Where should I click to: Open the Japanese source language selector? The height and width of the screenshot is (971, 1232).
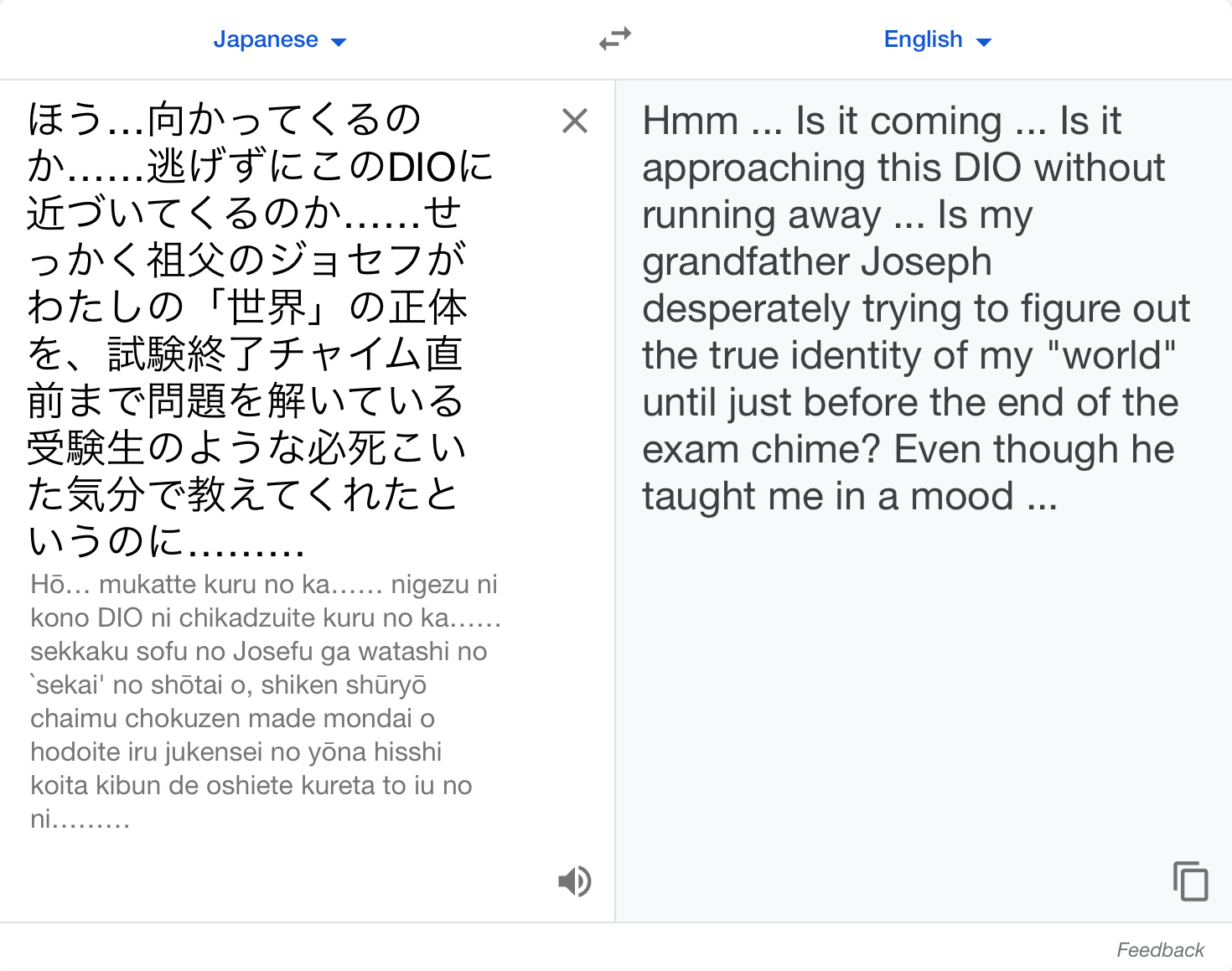[279, 39]
